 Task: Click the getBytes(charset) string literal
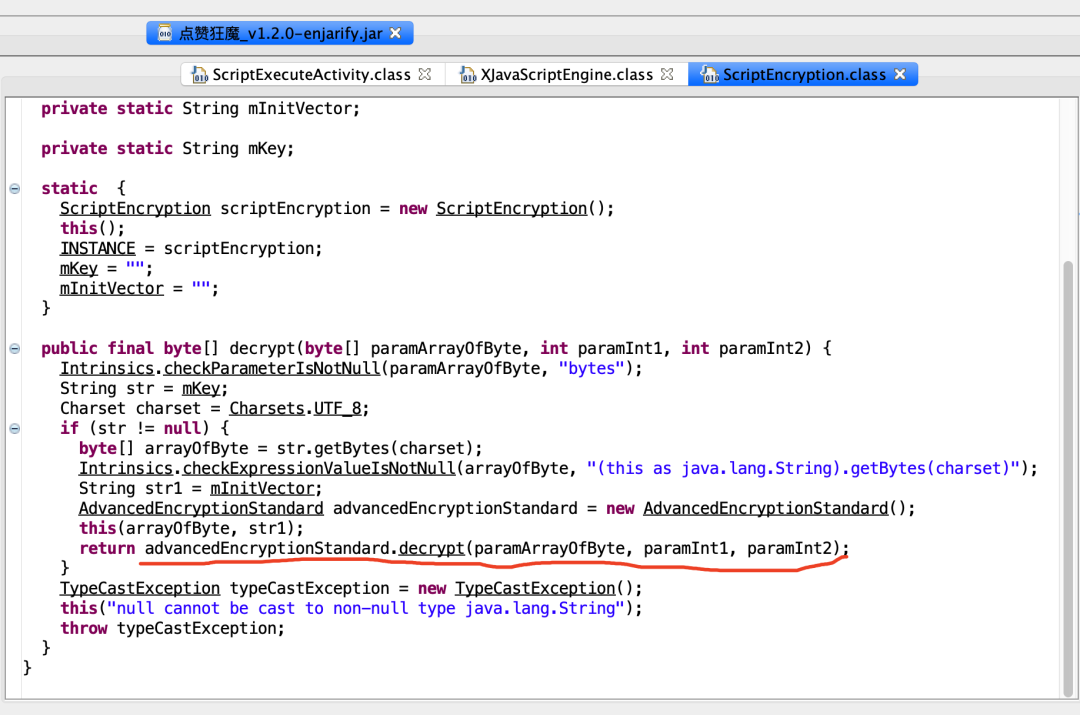coord(803,468)
